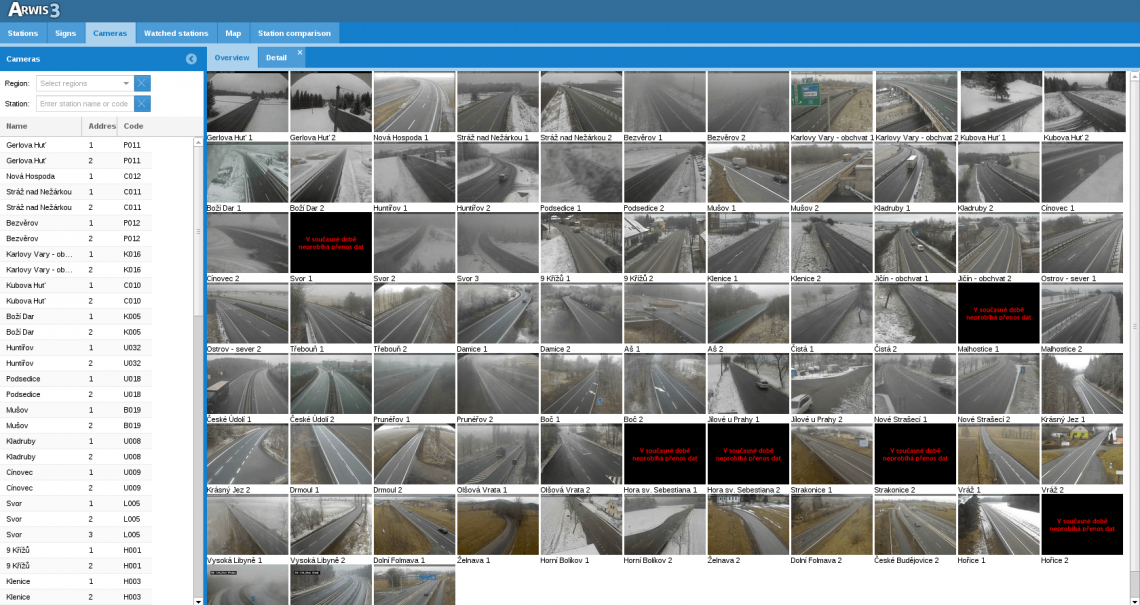Open the unavailable Strakonice 2 camera tile
Image resolution: width=1140 pixels, height=605 pixels.
coord(915,454)
